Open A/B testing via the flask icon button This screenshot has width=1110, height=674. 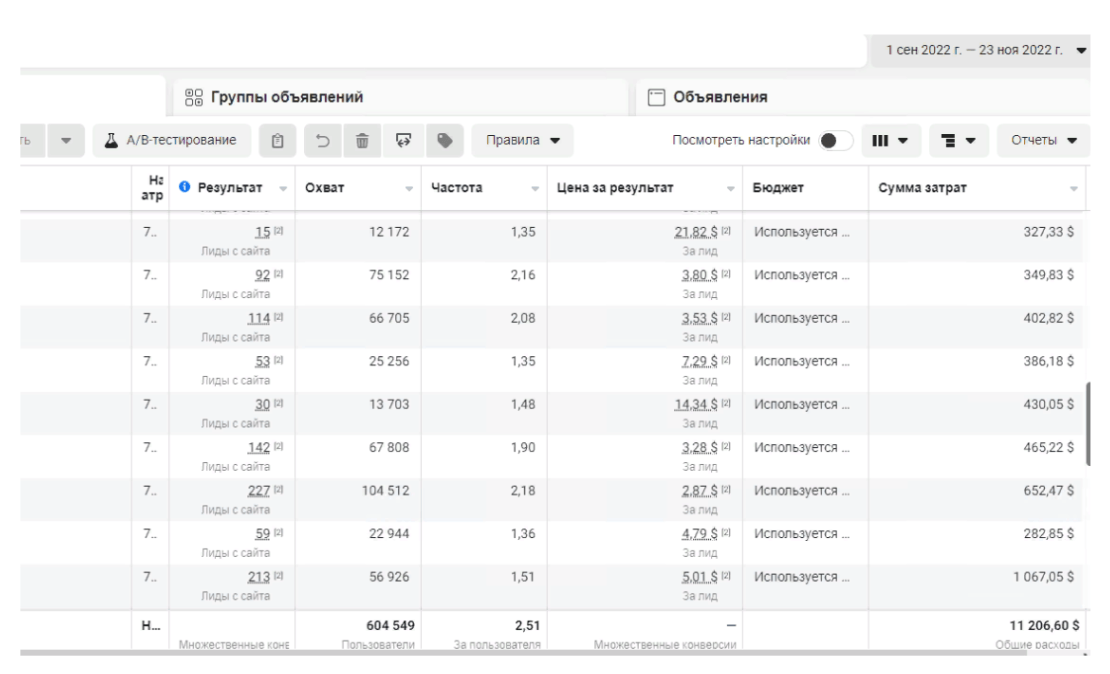(172, 140)
